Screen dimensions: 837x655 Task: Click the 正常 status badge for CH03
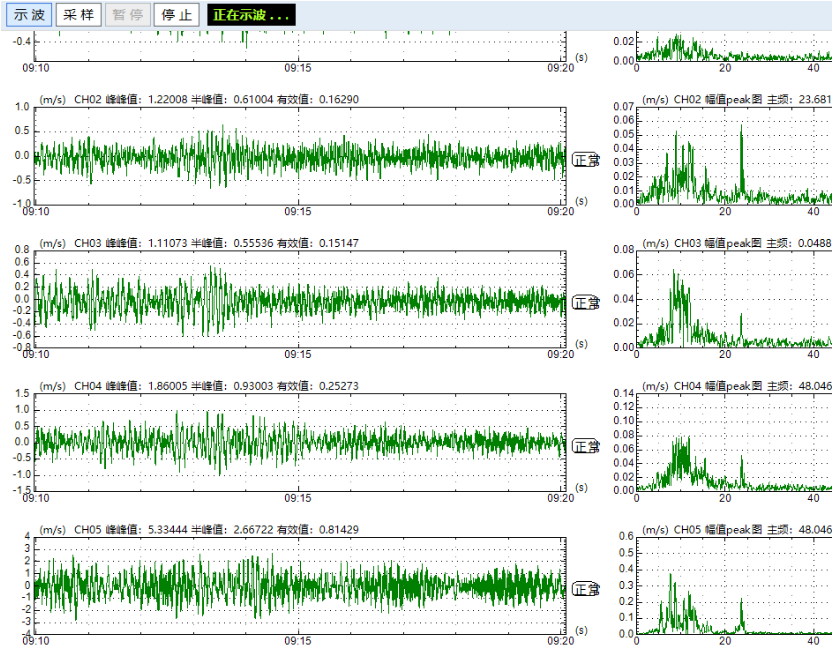pyautogui.click(x=585, y=303)
